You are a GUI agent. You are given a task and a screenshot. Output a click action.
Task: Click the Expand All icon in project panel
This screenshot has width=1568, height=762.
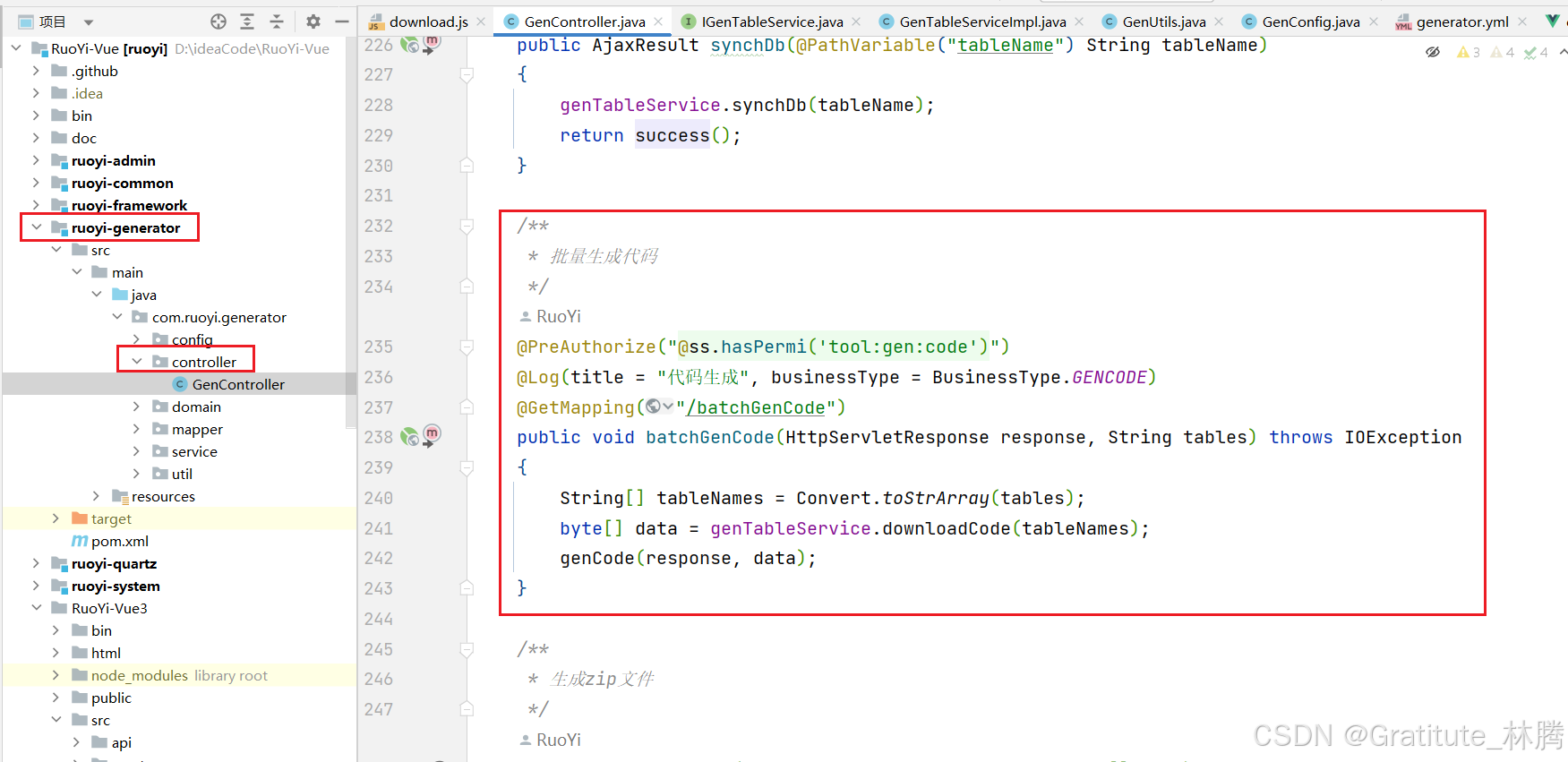click(x=247, y=21)
